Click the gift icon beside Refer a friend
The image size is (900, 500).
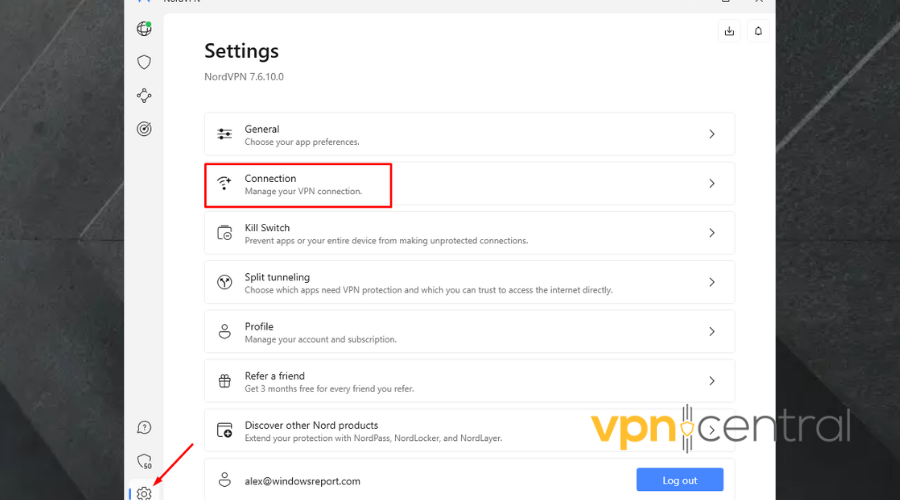pos(224,381)
